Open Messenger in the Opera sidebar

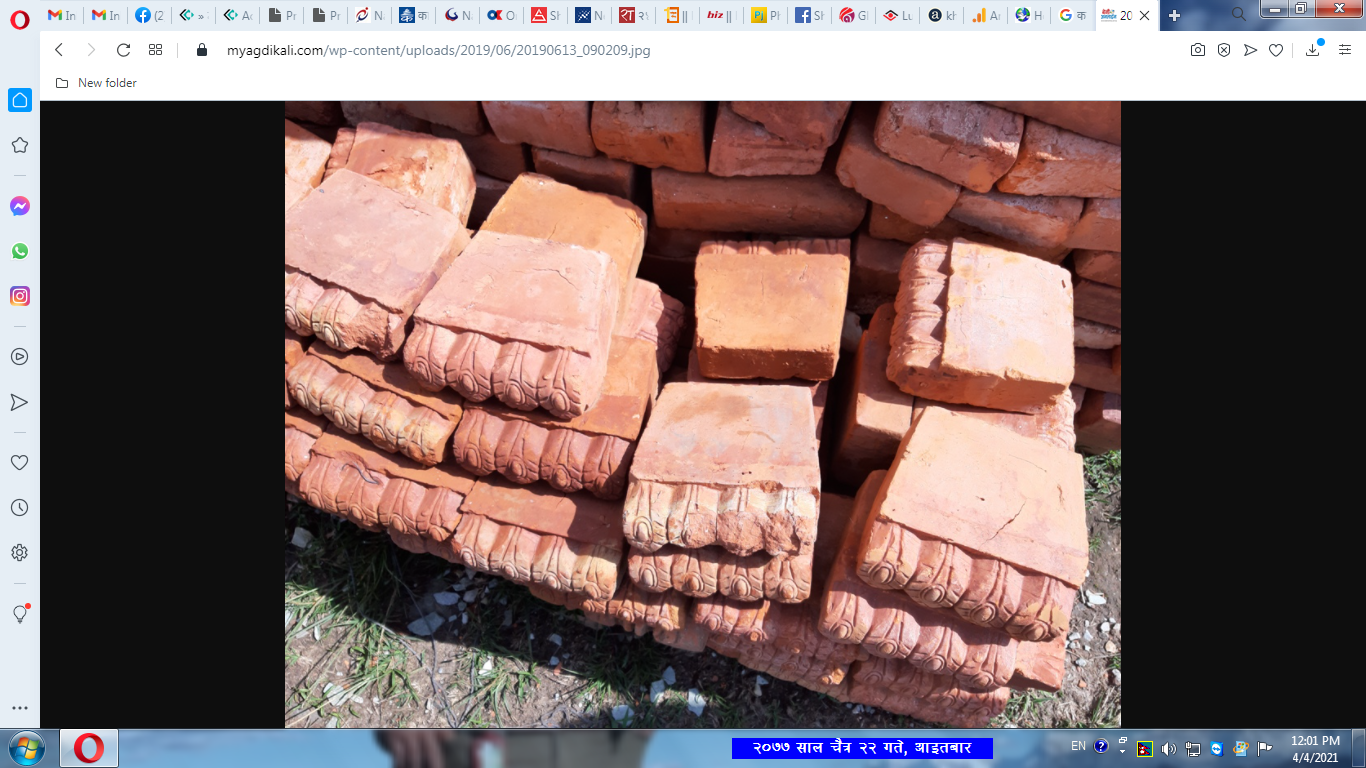point(20,206)
